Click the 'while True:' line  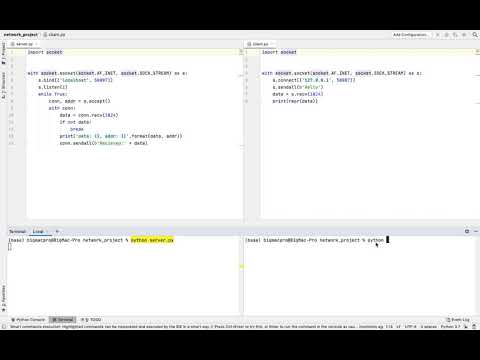52,94
